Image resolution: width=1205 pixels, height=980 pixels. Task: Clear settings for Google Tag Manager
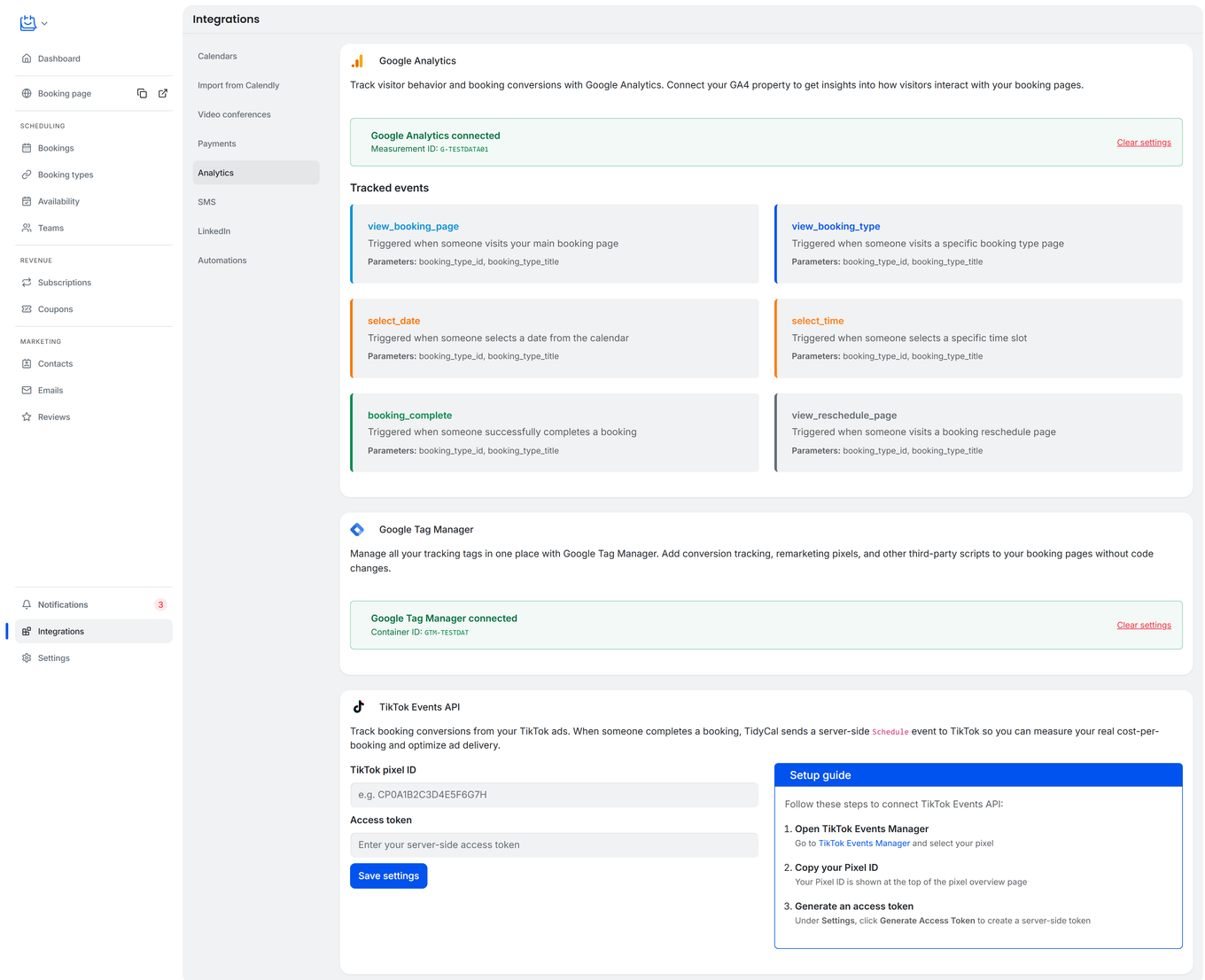click(x=1144, y=626)
